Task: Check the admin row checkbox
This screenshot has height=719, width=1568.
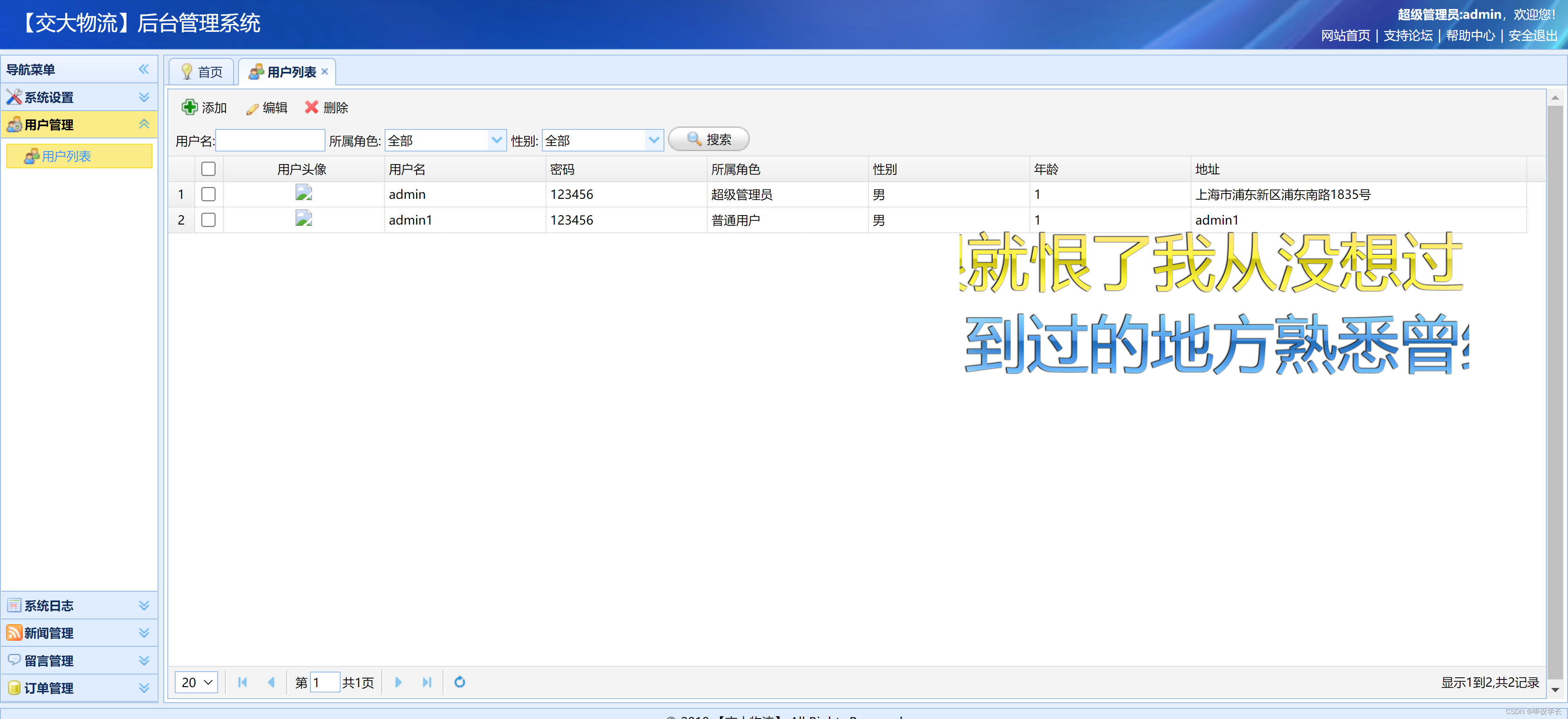Action: click(208, 194)
